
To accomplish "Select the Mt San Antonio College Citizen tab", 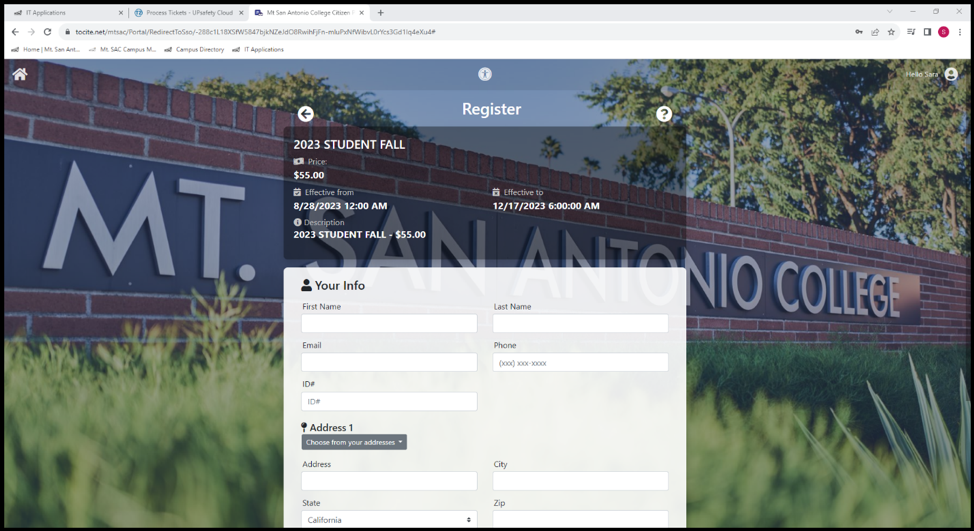I will point(309,12).
